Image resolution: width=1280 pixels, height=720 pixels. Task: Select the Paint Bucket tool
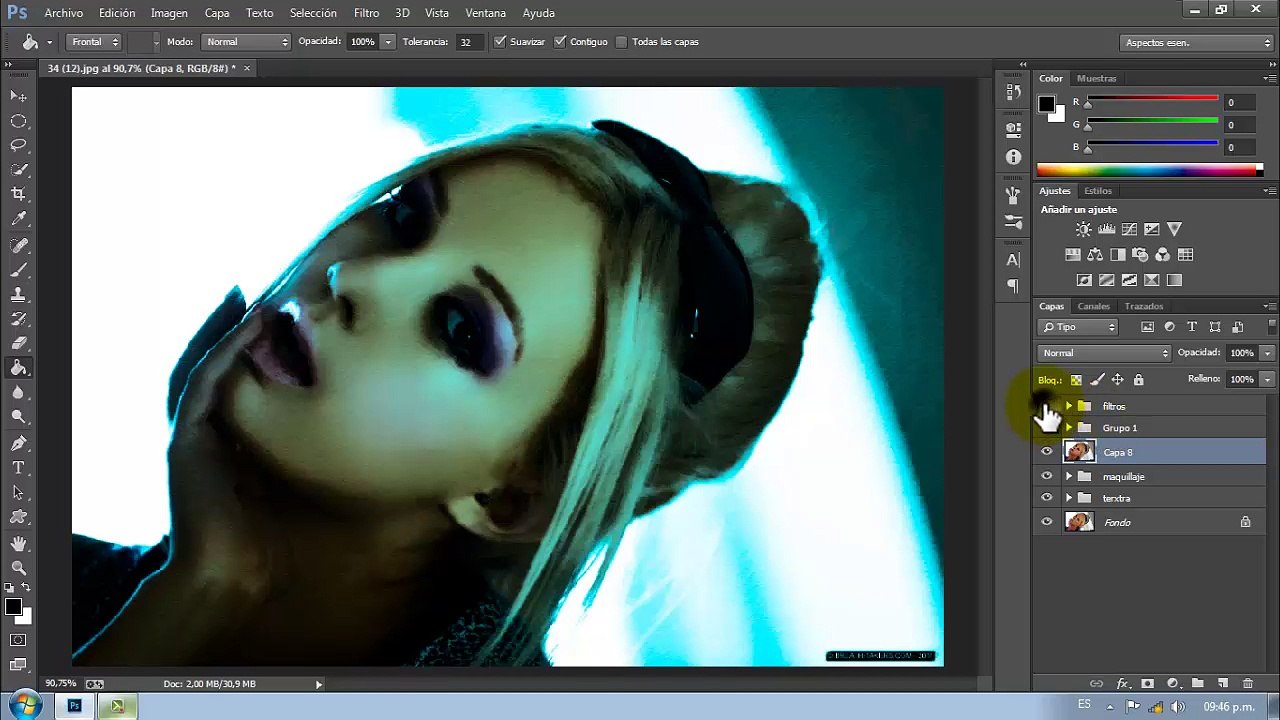(18, 368)
